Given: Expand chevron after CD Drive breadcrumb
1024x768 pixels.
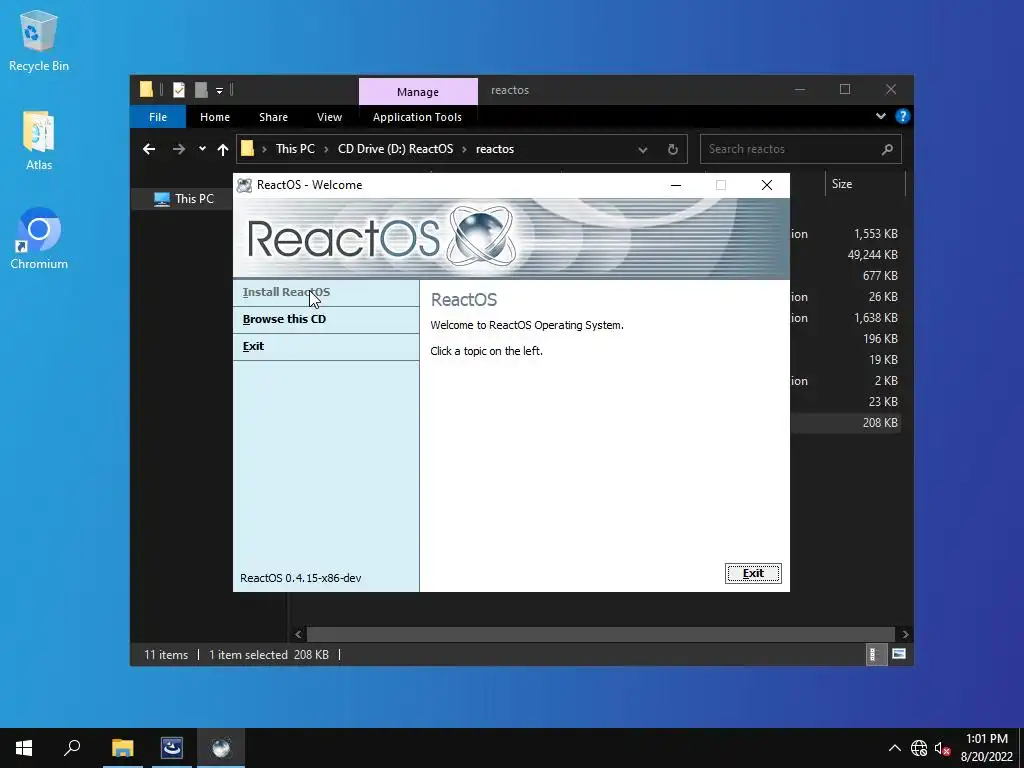Looking at the screenshot, I should click(x=464, y=150).
